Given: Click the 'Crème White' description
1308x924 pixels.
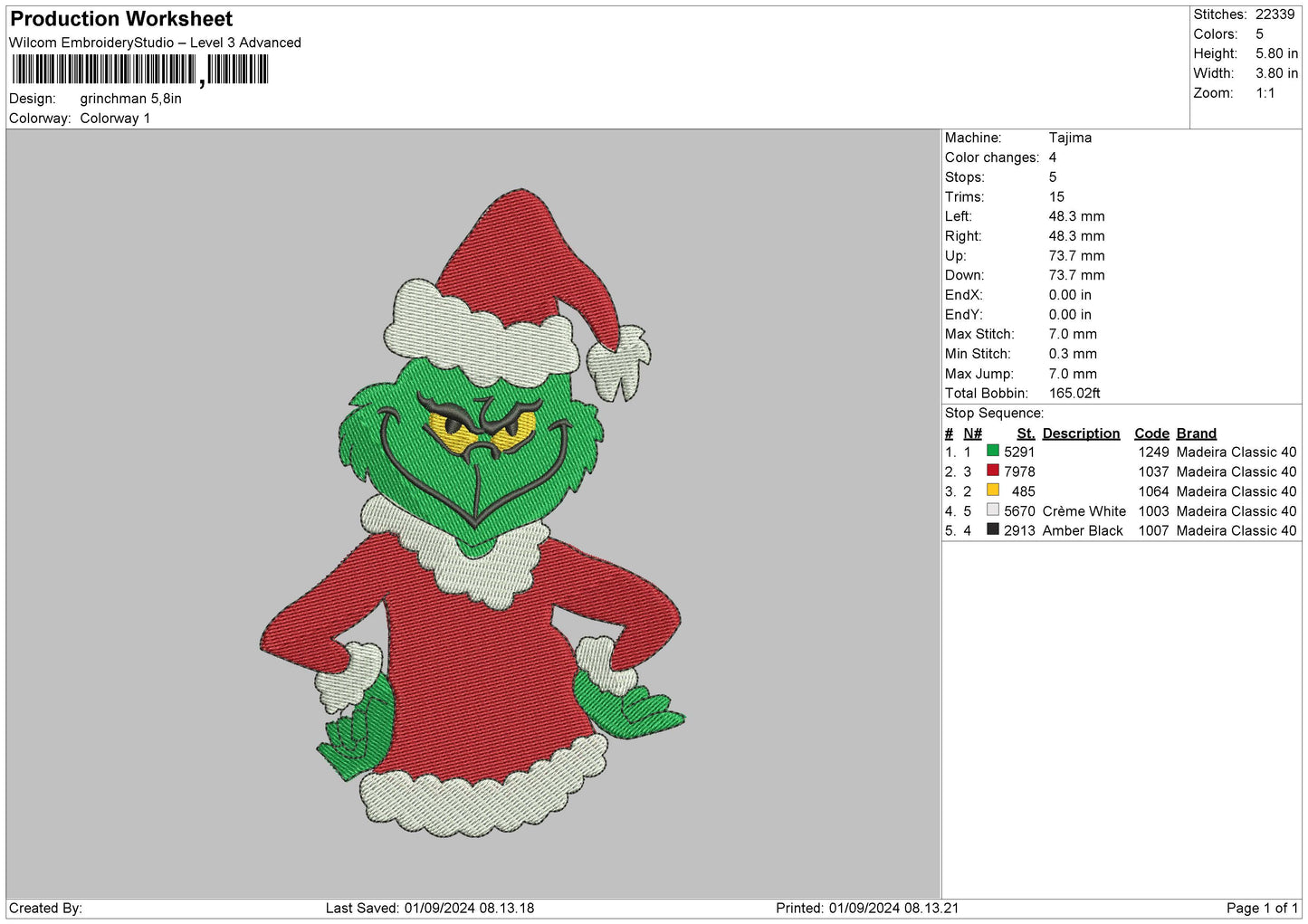Looking at the screenshot, I should [1084, 511].
